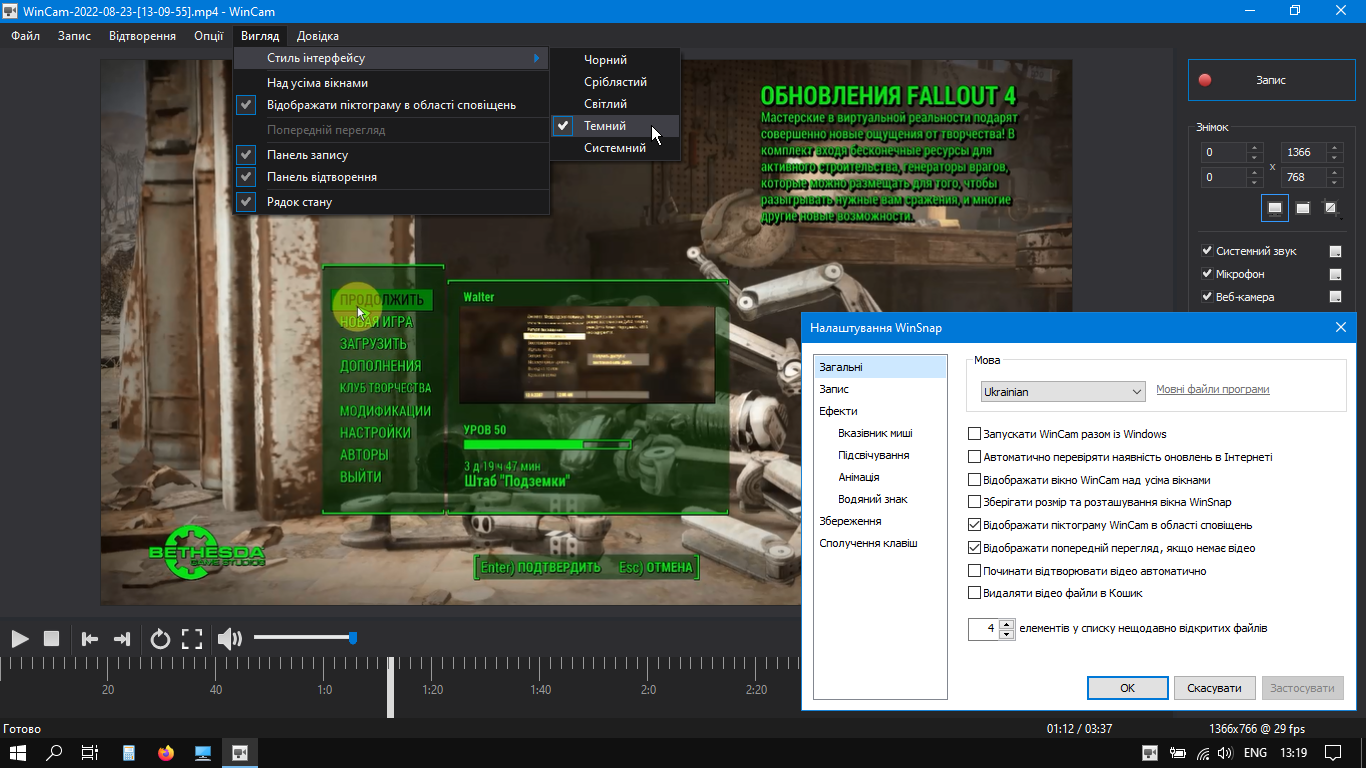Open microphone options button
Screen dimensions: 1366x768
[x=1335, y=274]
